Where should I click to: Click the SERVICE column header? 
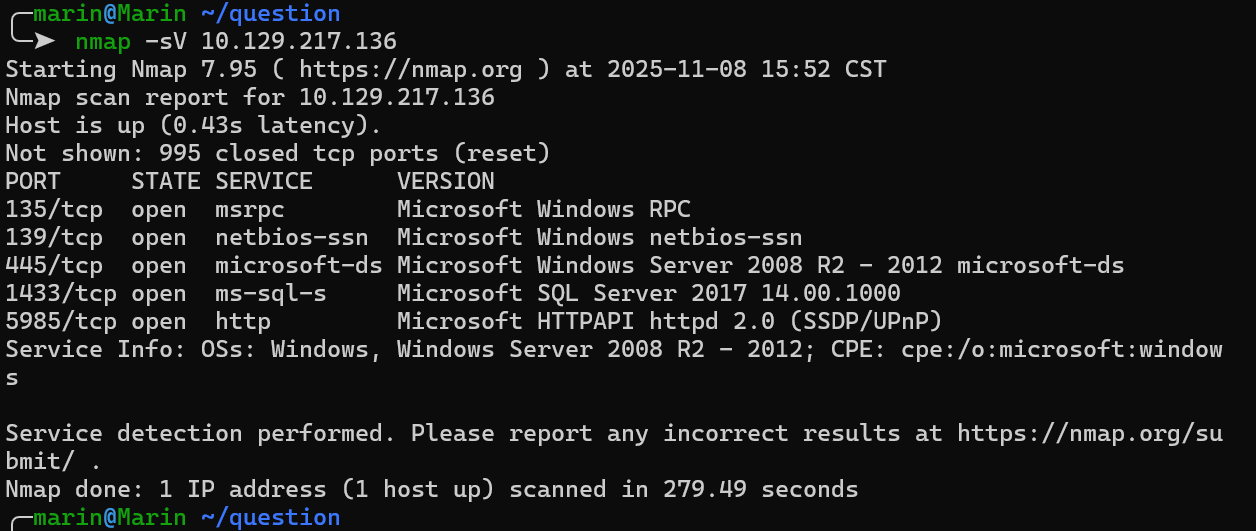(264, 182)
